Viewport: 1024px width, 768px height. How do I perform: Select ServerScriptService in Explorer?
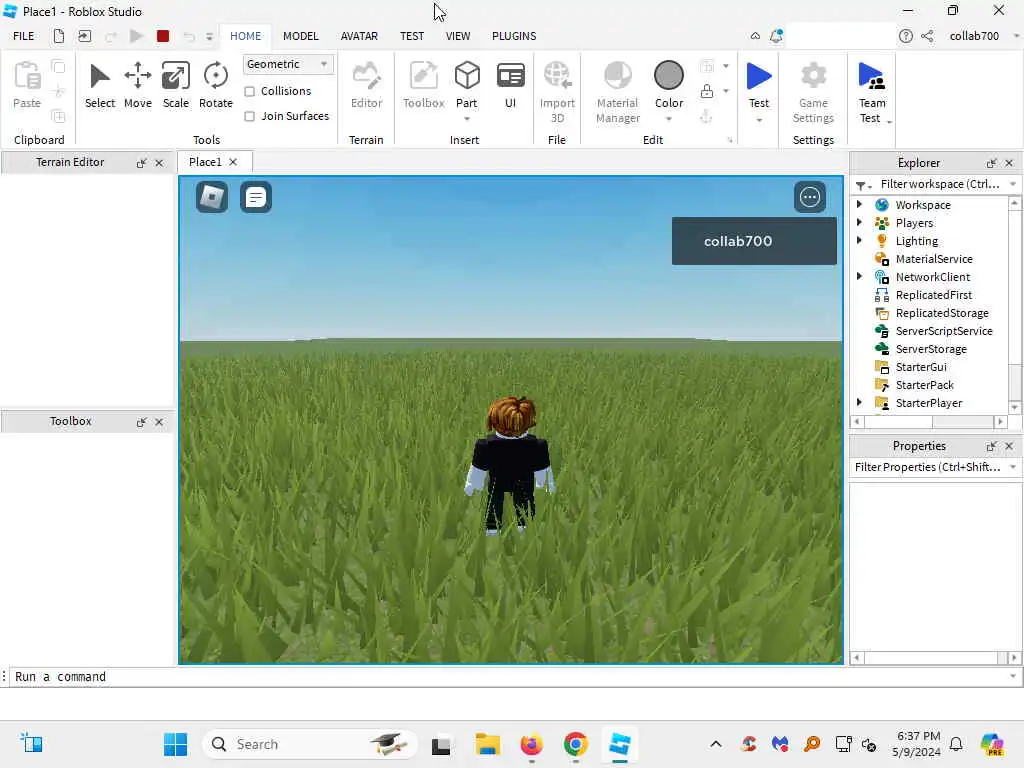[x=944, y=331]
